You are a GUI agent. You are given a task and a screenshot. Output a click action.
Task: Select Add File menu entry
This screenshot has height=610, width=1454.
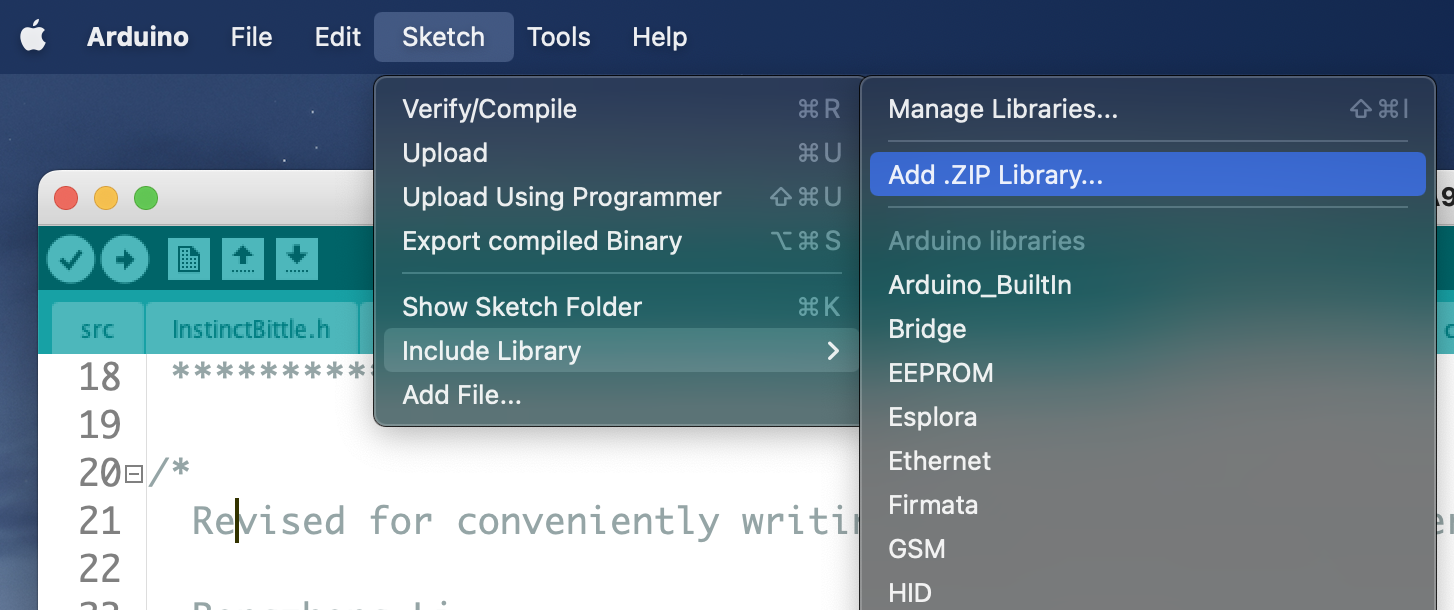click(x=461, y=395)
